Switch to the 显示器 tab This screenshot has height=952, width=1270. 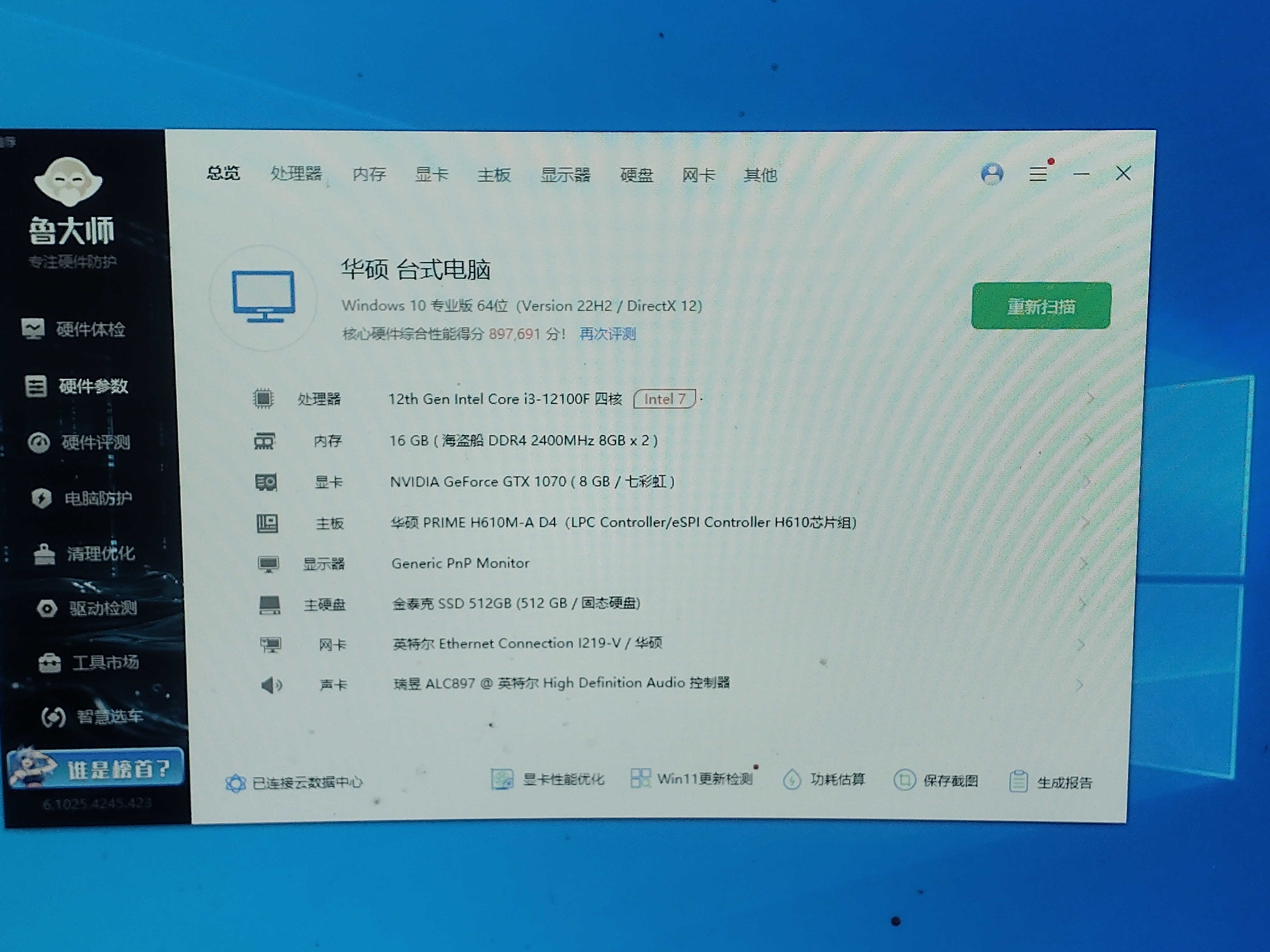566,175
